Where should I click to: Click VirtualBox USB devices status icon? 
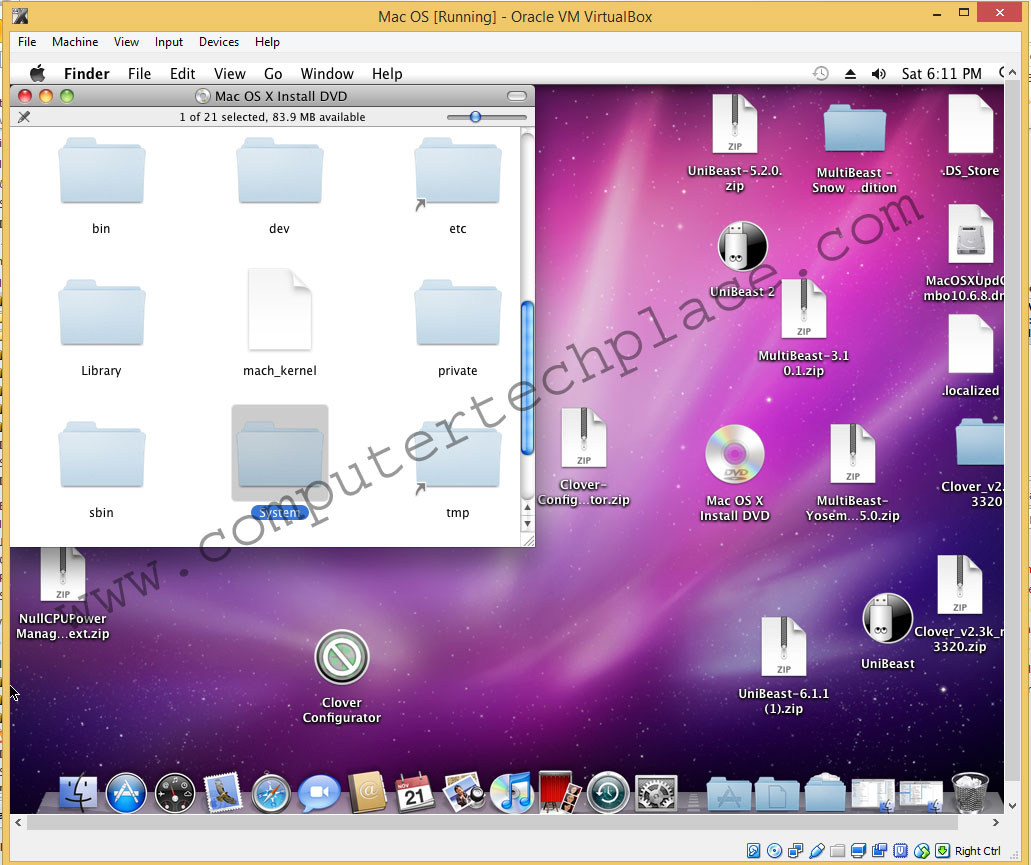click(817, 851)
